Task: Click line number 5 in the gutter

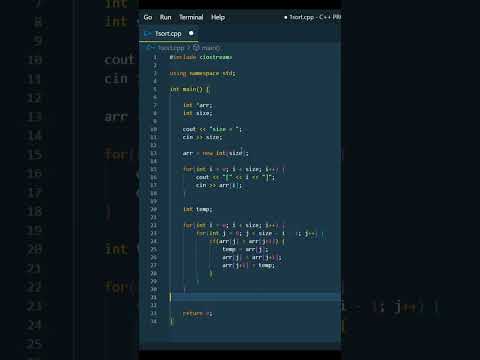Action: [155, 89]
